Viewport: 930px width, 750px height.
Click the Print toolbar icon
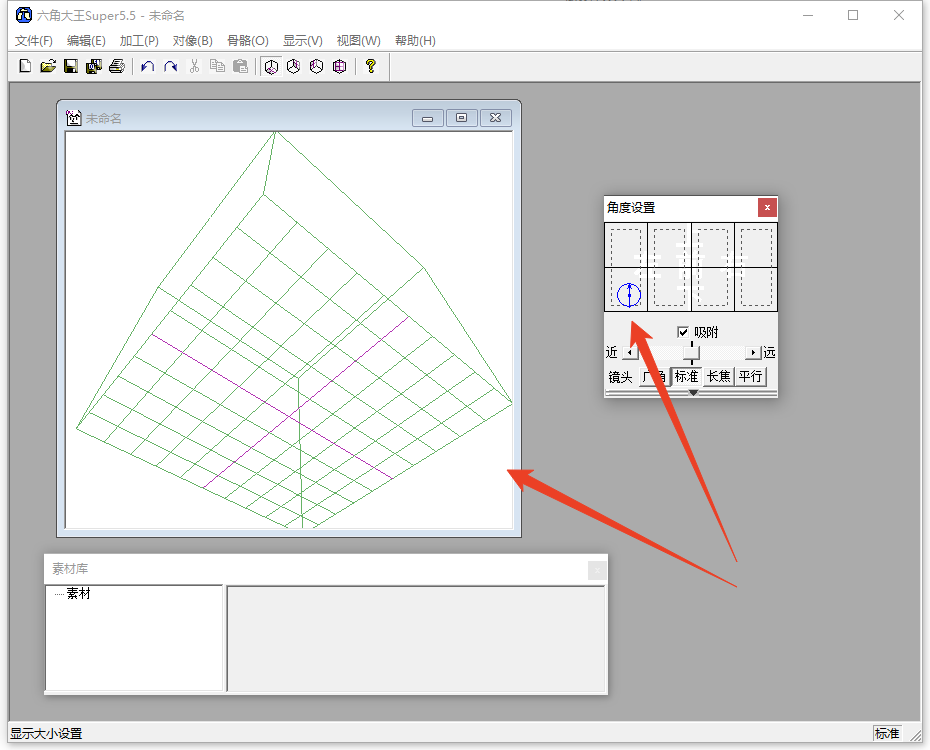point(117,67)
